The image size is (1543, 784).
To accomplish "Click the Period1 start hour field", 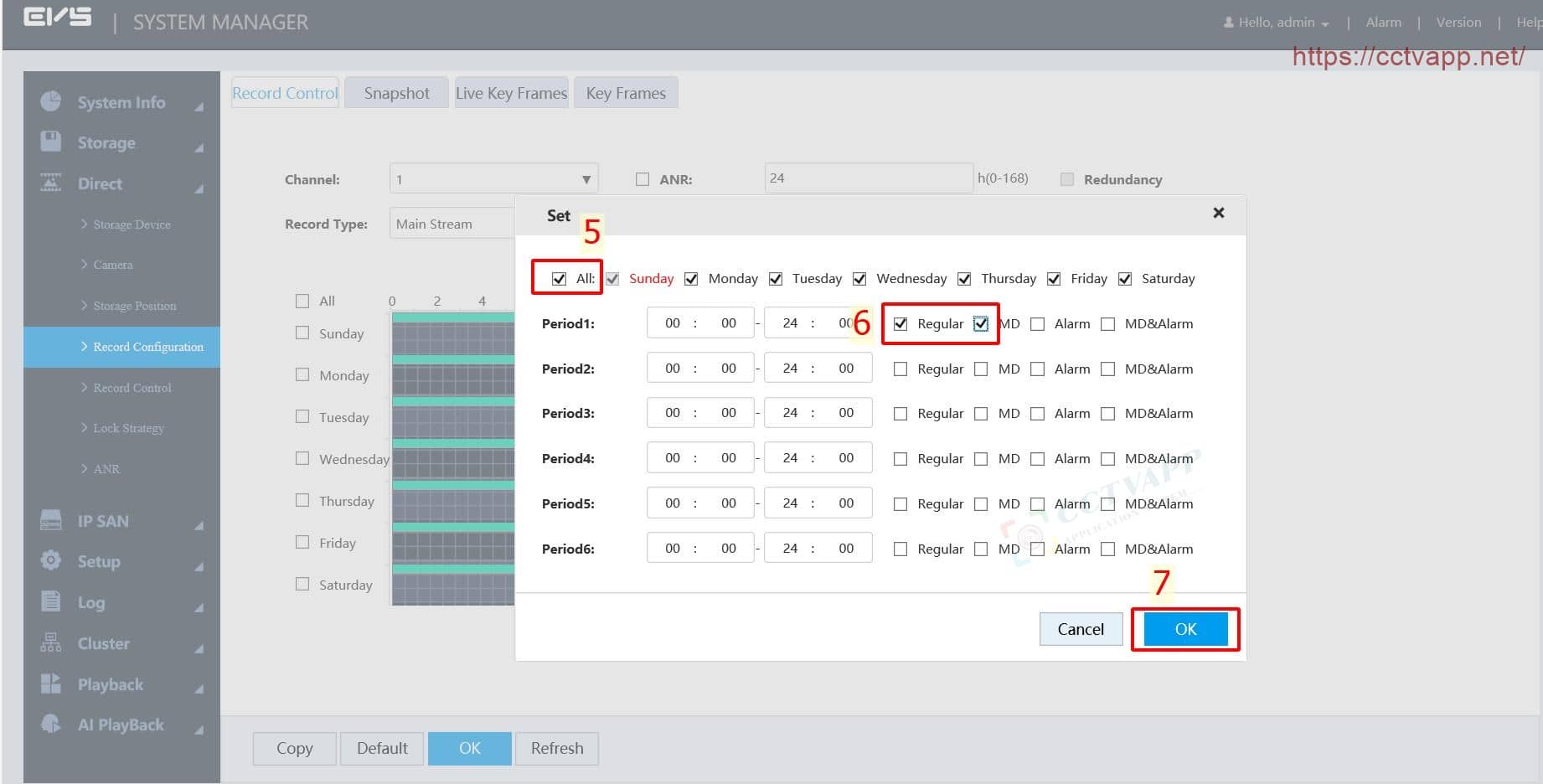I will tap(673, 323).
